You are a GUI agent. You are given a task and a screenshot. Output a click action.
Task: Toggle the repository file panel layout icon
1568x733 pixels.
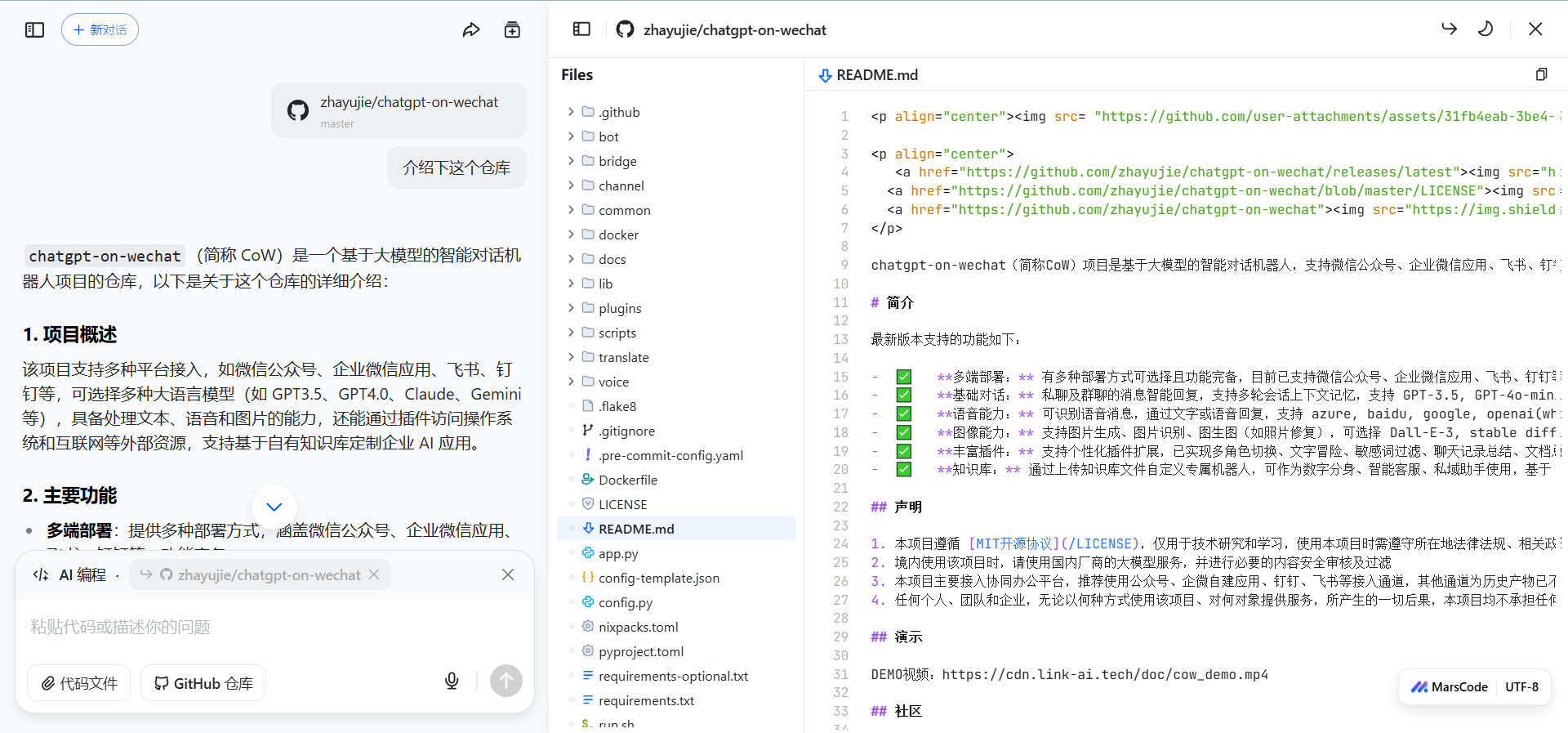pos(581,29)
